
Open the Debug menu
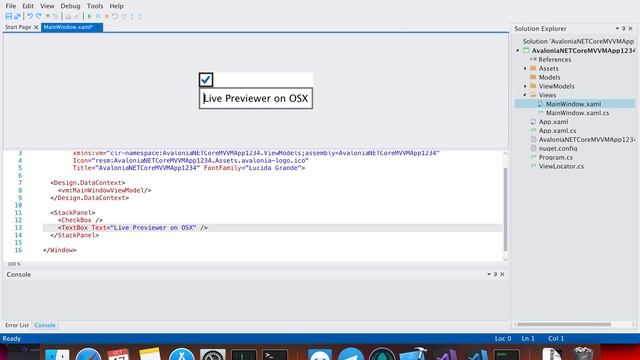pyautogui.click(x=70, y=6)
